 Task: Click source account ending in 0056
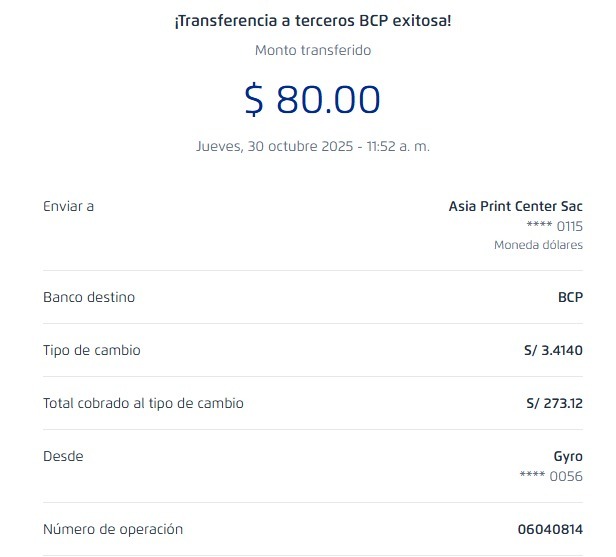coord(551,476)
